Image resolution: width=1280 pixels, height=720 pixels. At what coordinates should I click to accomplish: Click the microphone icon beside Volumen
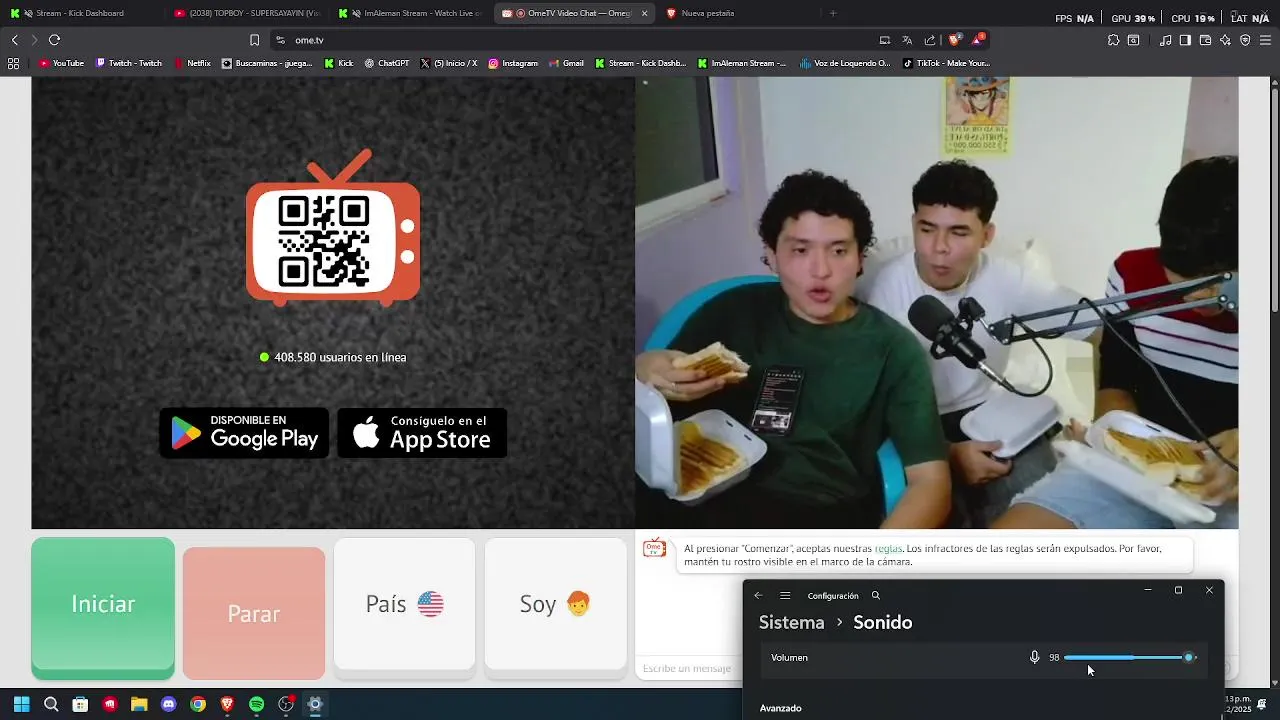pos(1035,657)
